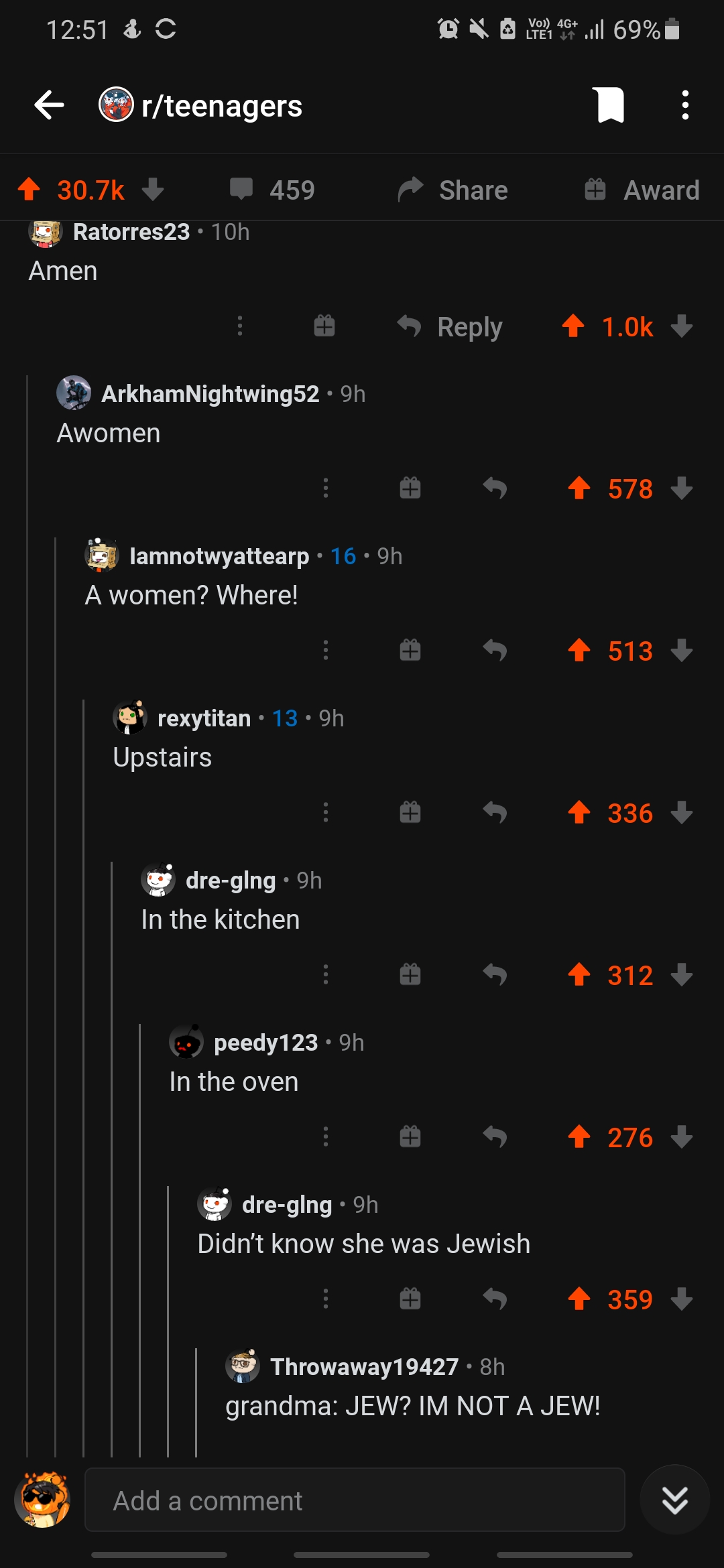Focus the Add a comment field
The height and width of the screenshot is (1568, 724).
tap(355, 1500)
